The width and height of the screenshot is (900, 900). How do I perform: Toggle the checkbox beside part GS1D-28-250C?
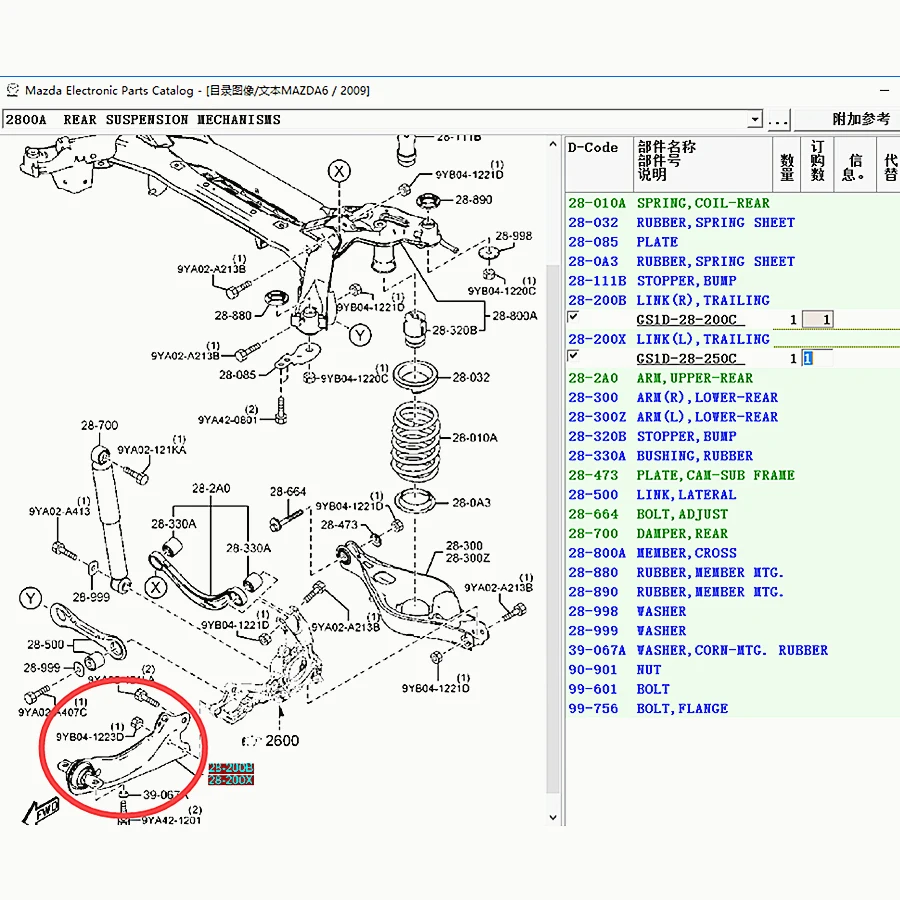573,356
